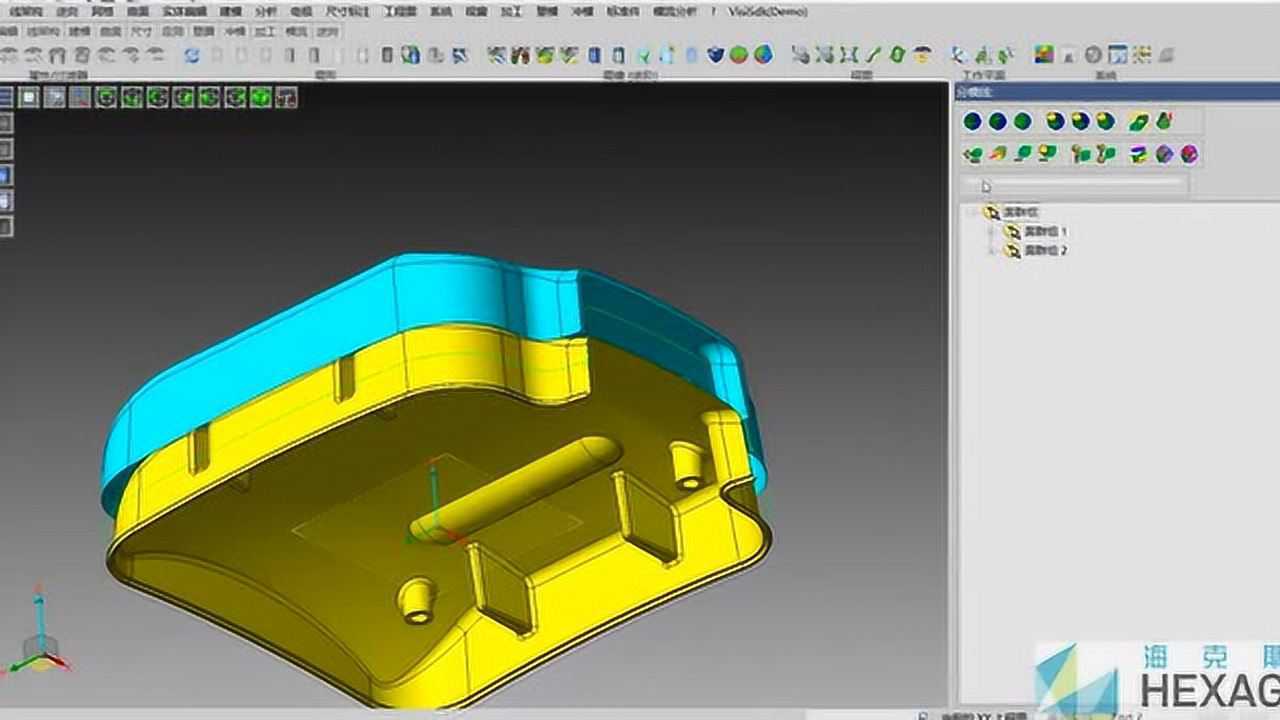The height and width of the screenshot is (720, 1280).
Task: Click the last red cube view icon
Action: (x=286, y=97)
